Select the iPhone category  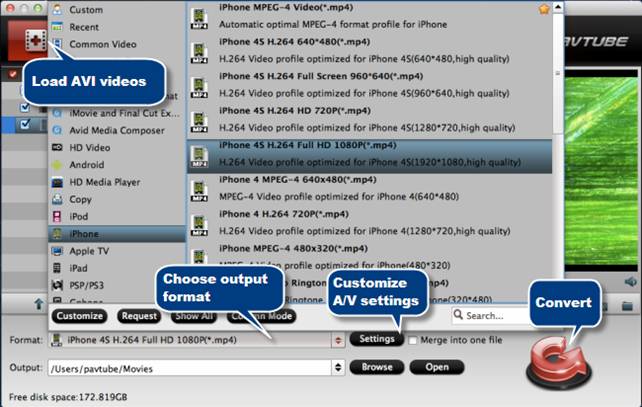pos(117,234)
